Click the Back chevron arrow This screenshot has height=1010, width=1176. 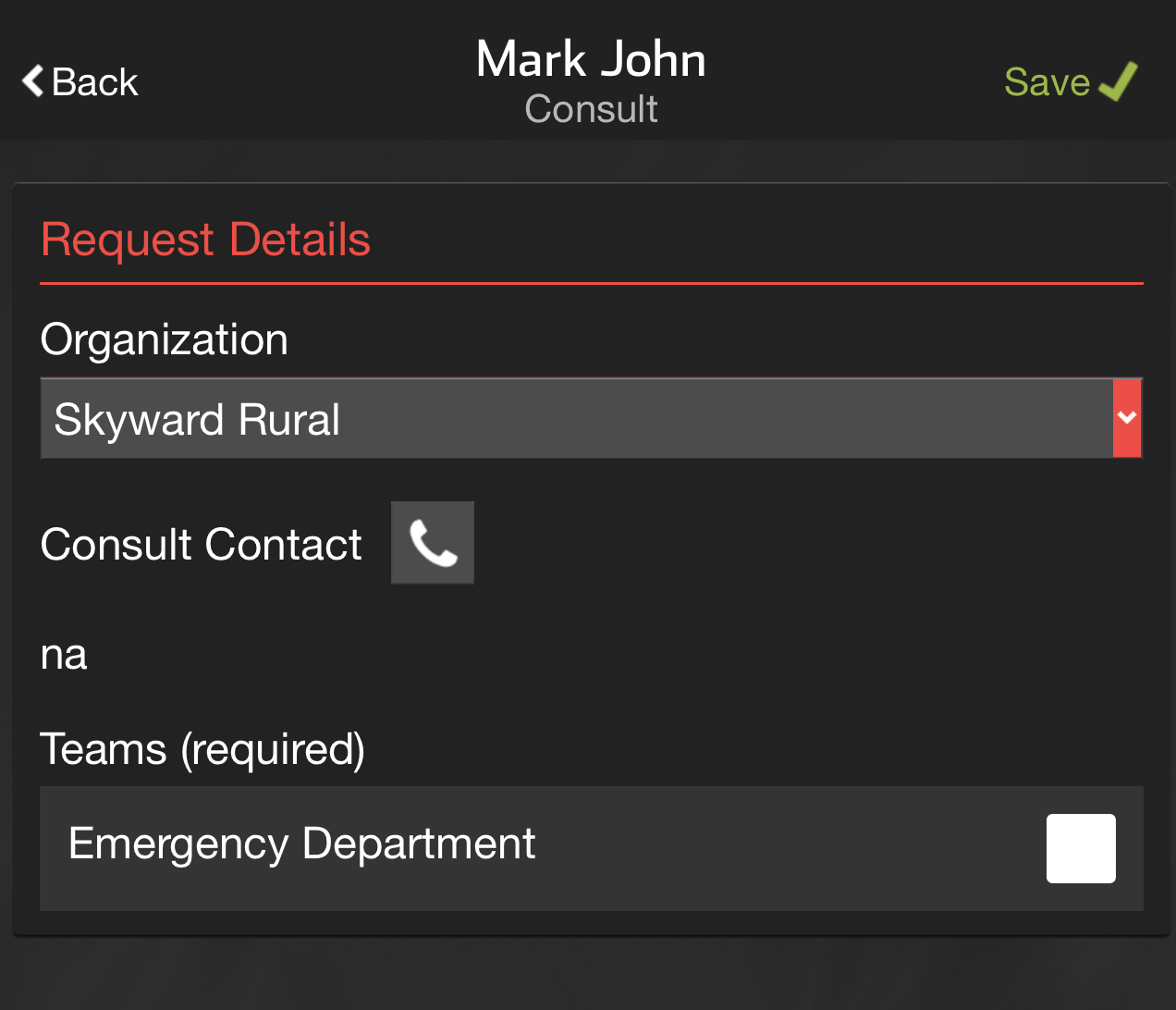pyautogui.click(x=33, y=80)
